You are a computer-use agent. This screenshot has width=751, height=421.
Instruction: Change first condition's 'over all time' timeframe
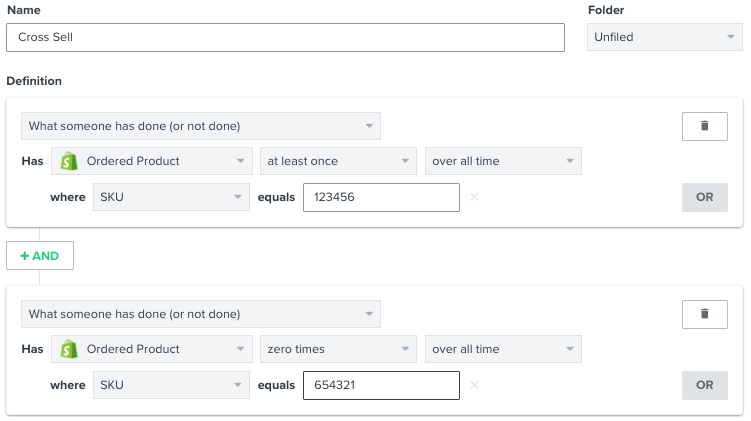(x=503, y=161)
